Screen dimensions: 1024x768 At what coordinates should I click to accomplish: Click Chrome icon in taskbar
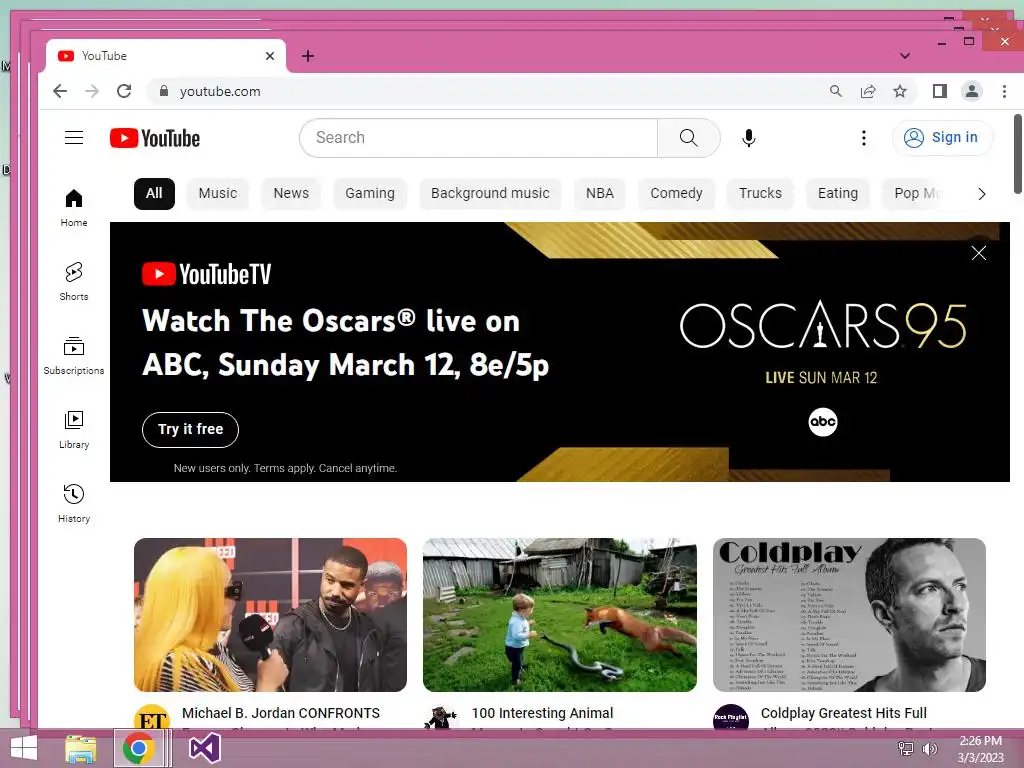tap(138, 748)
